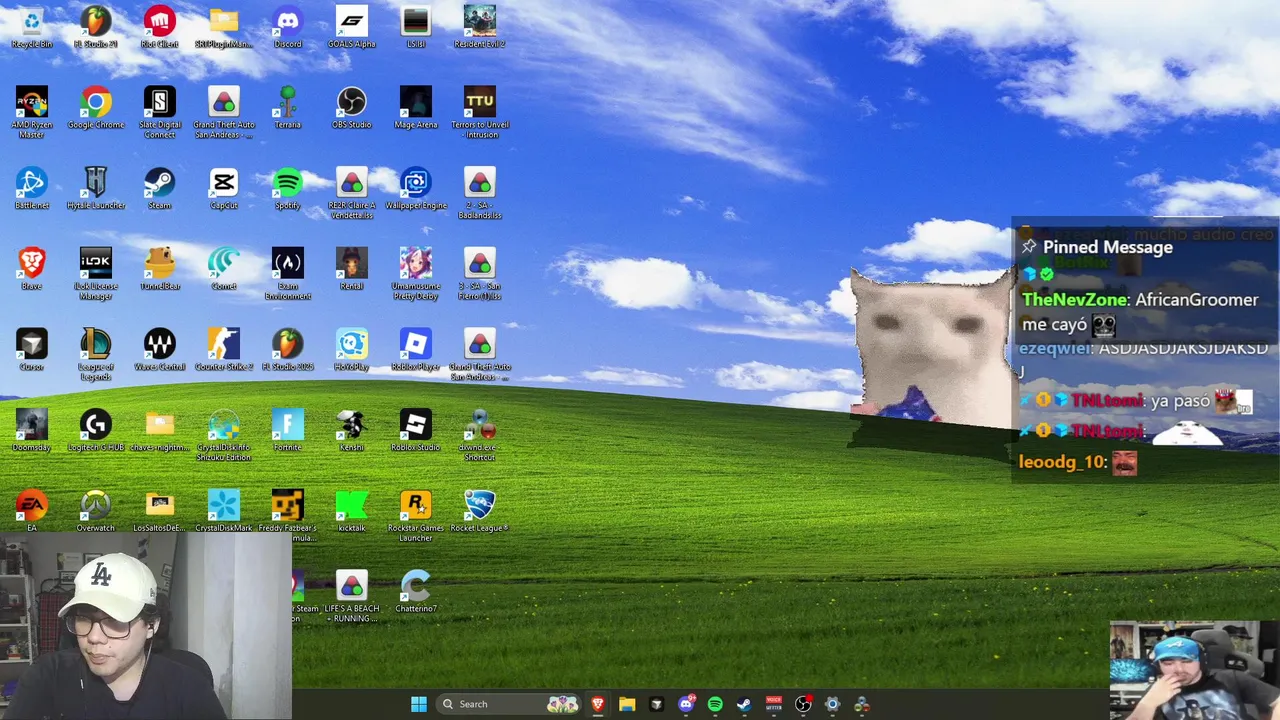Launch Roblox Player desktop shortcut

416,351
